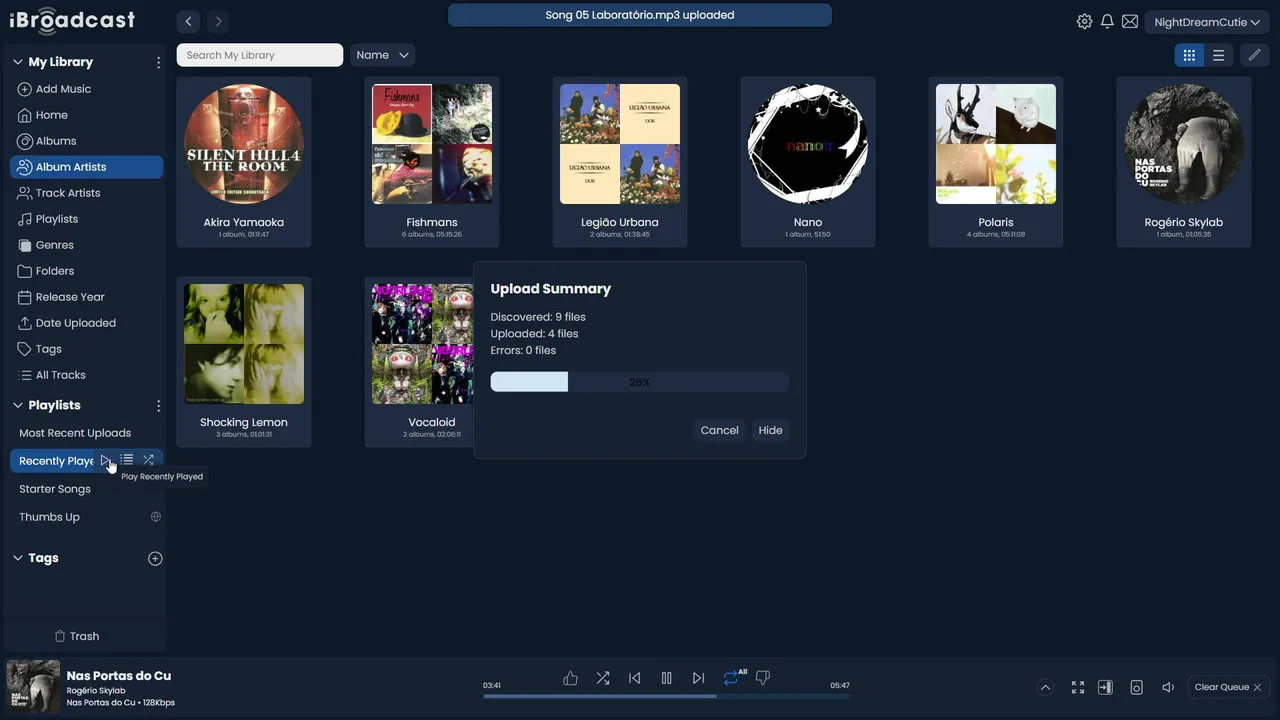Seek on the track progress bar
Image resolution: width=1280 pixels, height=720 pixels.
click(x=666, y=696)
